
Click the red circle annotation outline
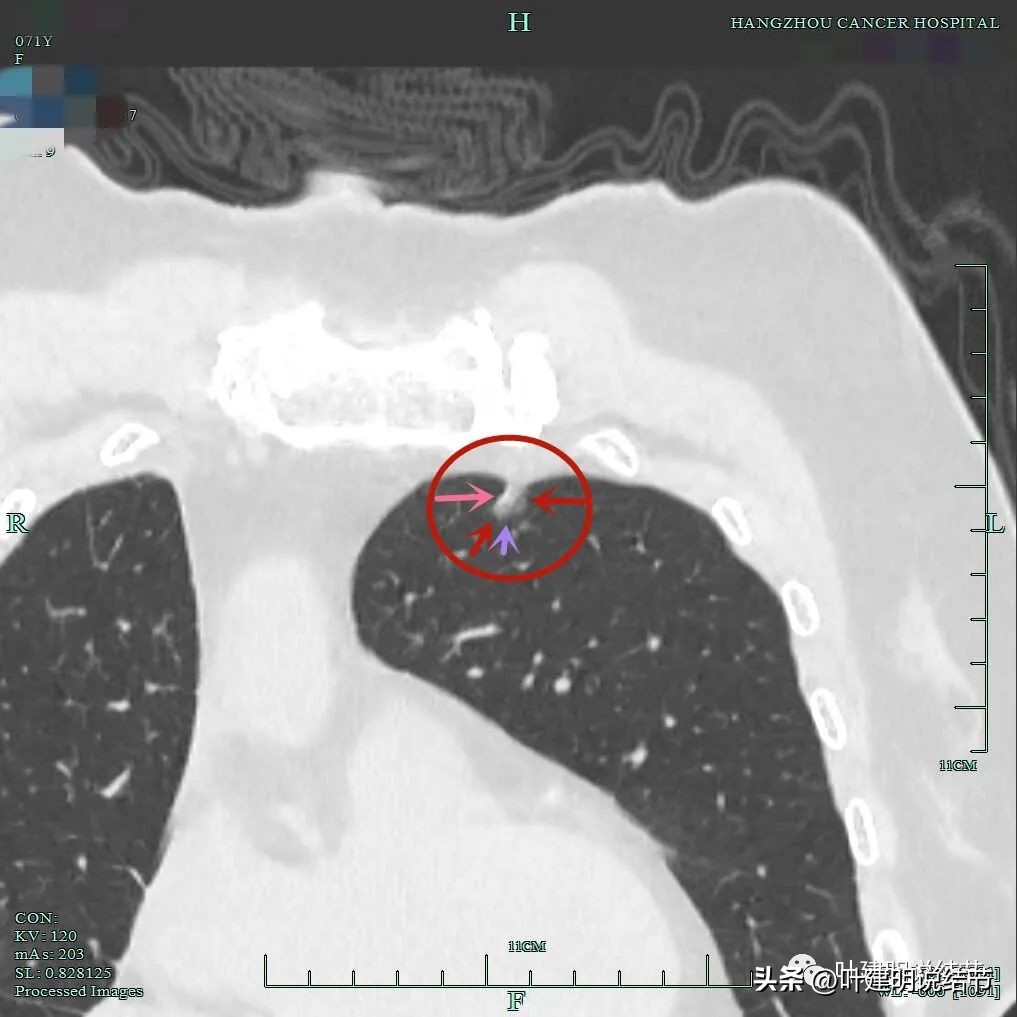(x=509, y=438)
